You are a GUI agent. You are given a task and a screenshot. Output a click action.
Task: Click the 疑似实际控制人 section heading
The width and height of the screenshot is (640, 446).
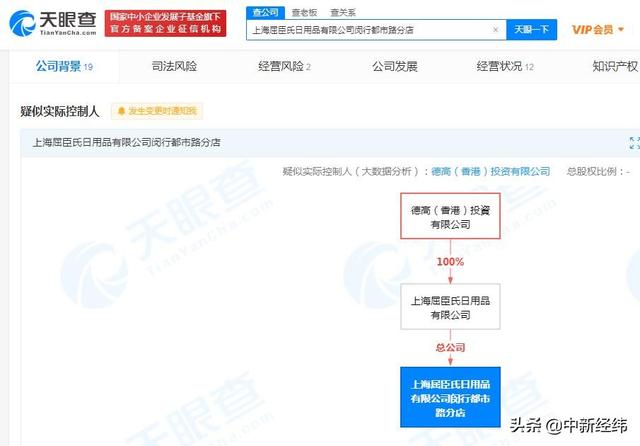[60, 111]
